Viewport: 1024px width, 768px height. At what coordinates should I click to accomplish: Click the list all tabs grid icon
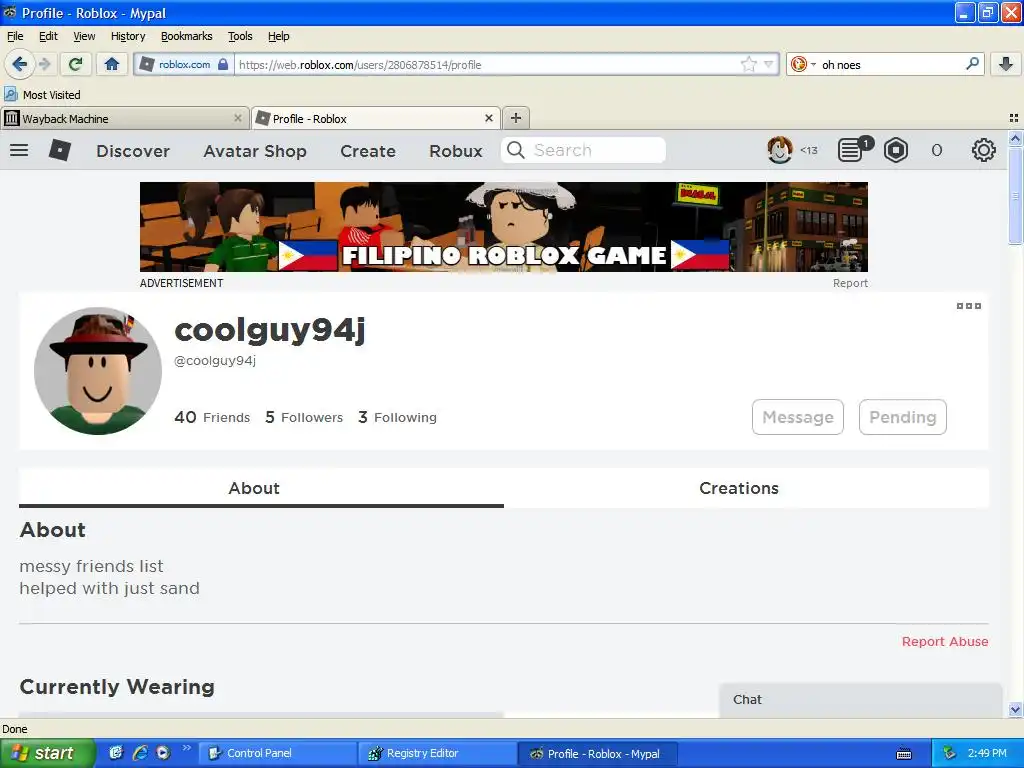point(1014,118)
